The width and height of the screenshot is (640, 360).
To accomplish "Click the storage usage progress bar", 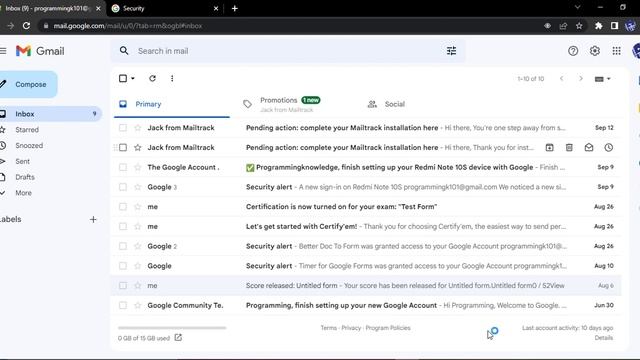I will 172,327.
